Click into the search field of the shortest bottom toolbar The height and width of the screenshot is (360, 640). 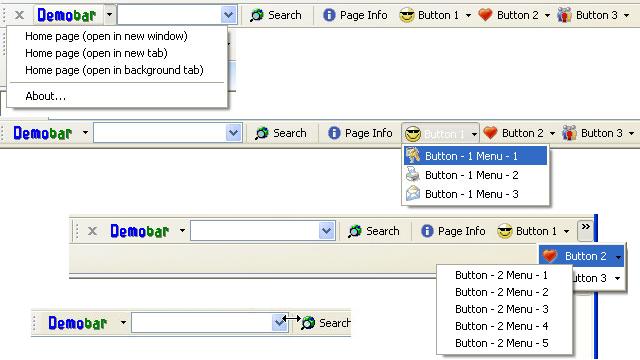tap(202, 323)
